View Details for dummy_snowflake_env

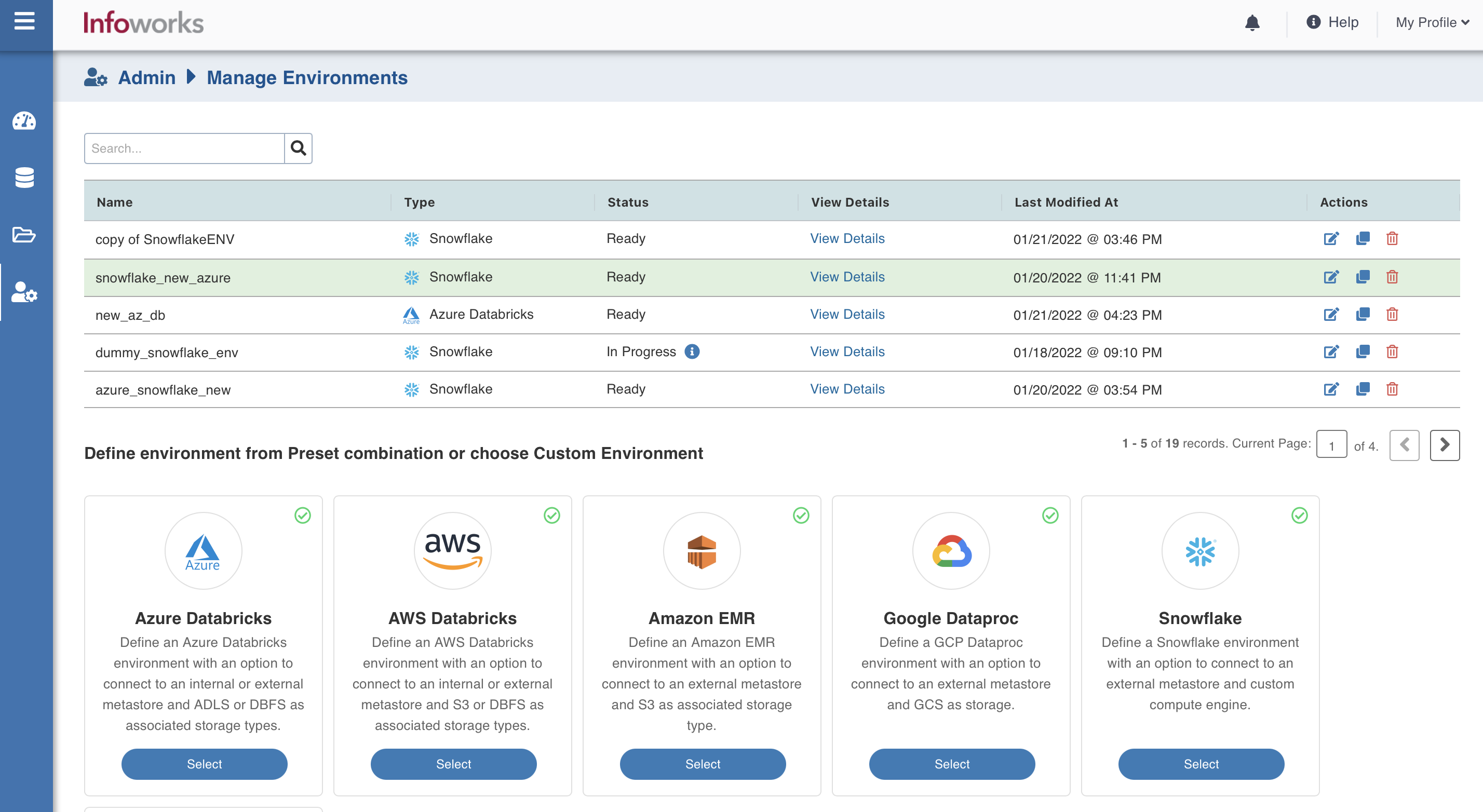tap(847, 351)
